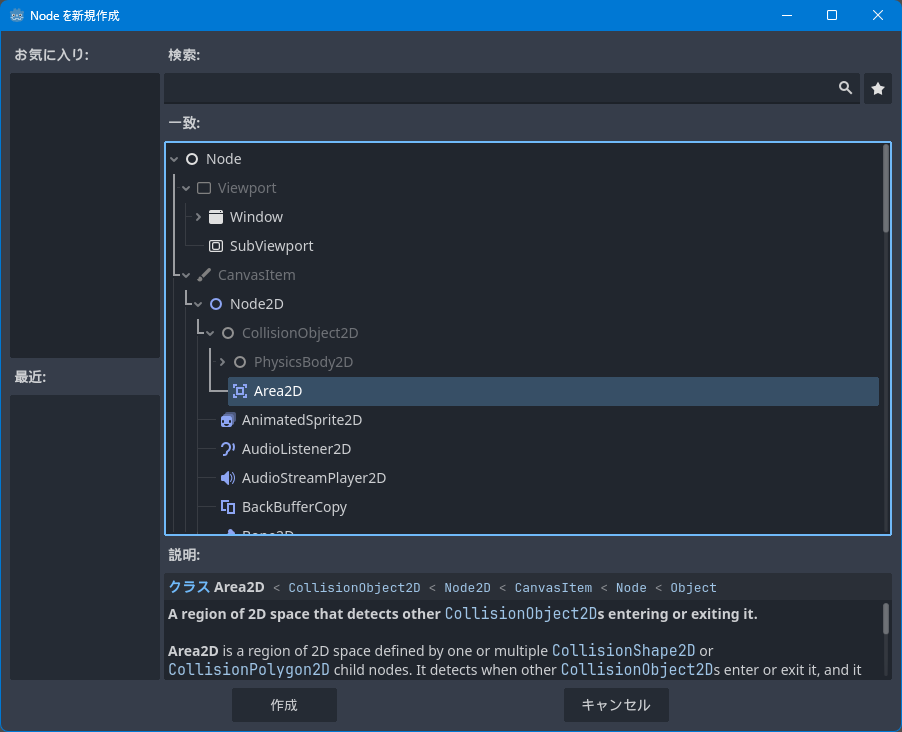
Task: Expand the Window branch
Action: tap(198, 217)
